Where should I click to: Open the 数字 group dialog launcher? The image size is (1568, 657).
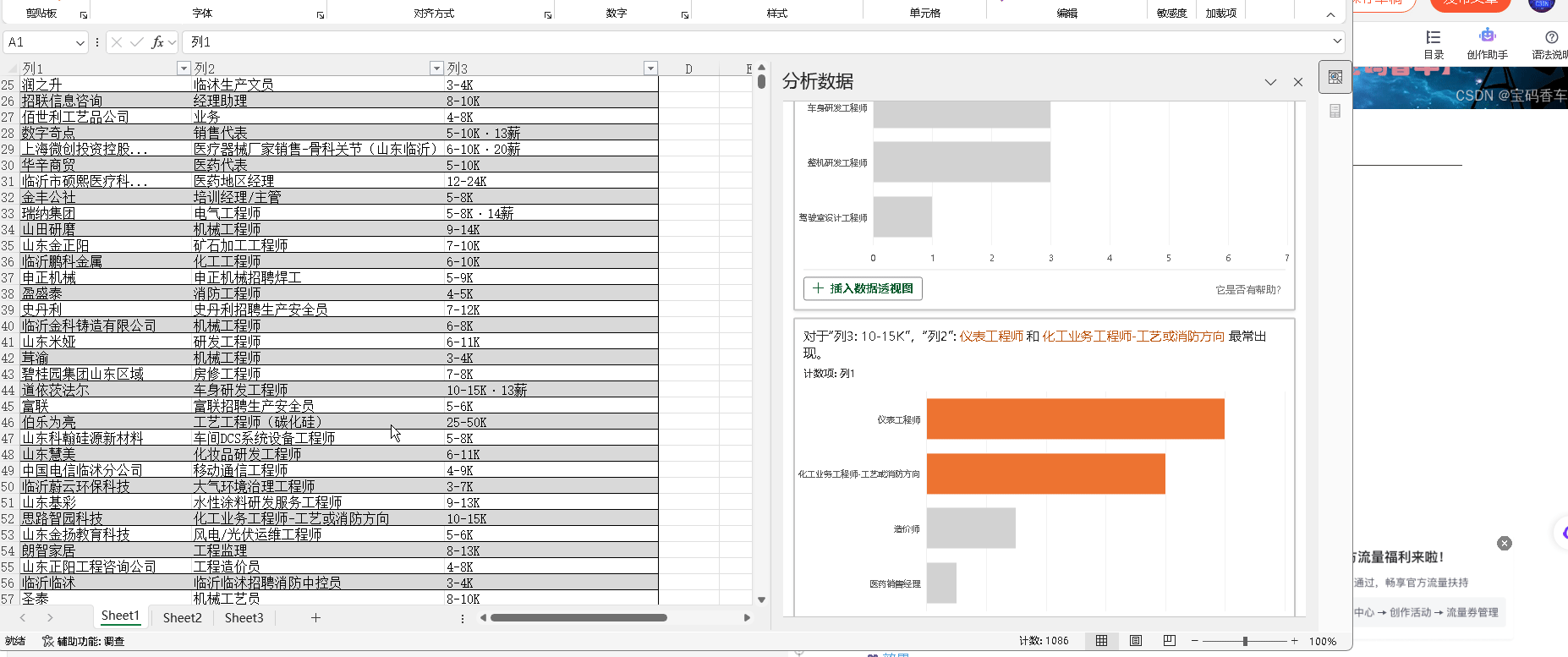(685, 15)
